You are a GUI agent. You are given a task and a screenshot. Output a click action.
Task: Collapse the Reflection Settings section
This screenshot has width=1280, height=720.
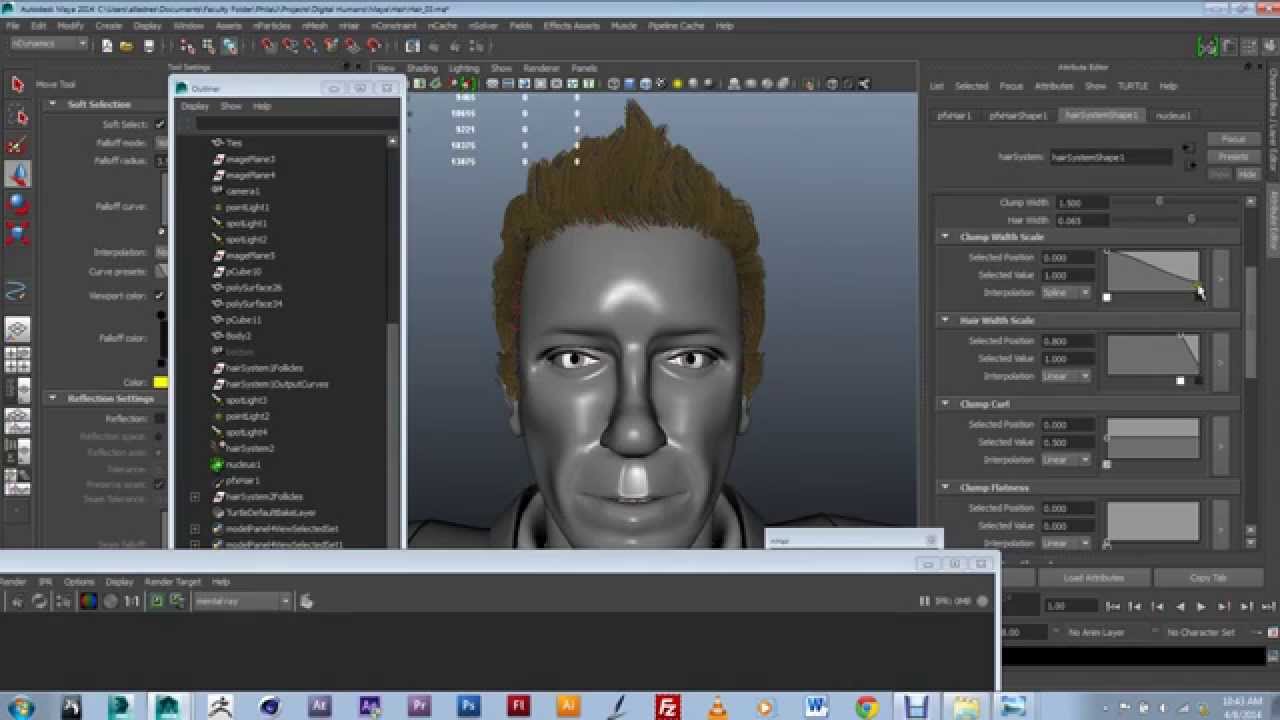53,399
